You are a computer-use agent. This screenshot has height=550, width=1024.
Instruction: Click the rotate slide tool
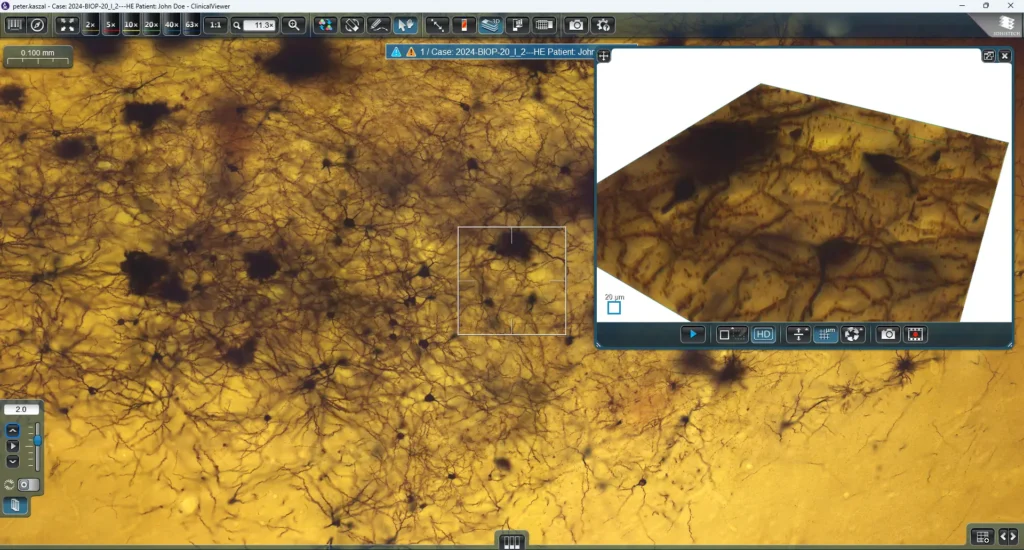351,25
